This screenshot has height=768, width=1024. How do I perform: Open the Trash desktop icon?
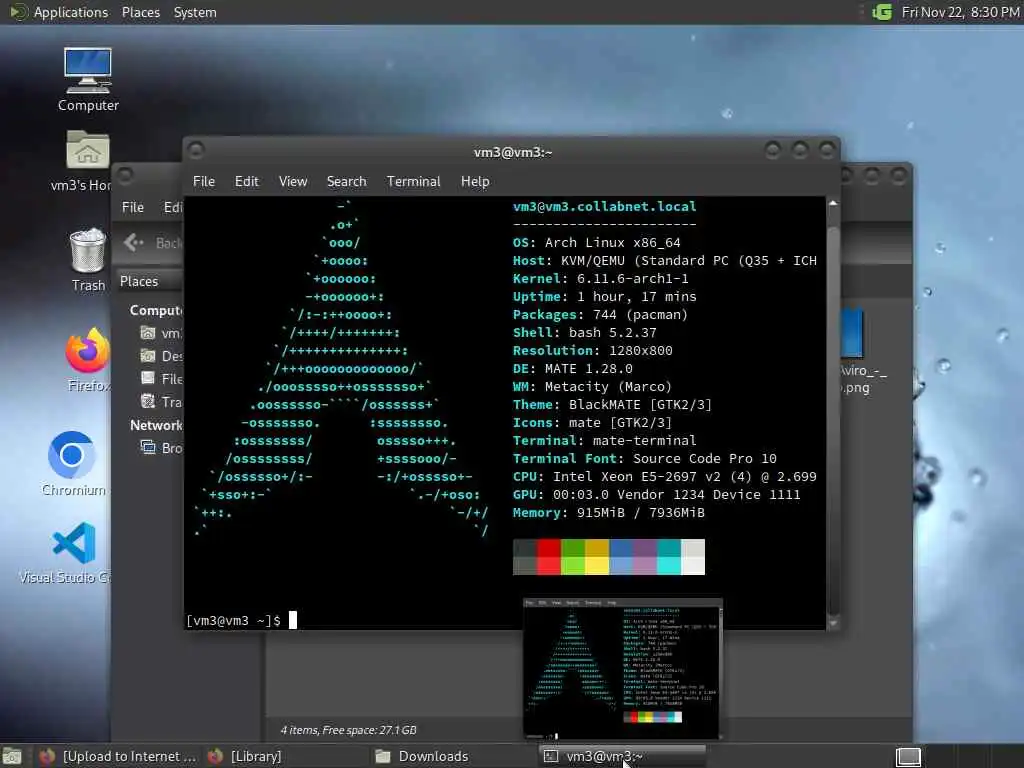pyautogui.click(x=88, y=259)
